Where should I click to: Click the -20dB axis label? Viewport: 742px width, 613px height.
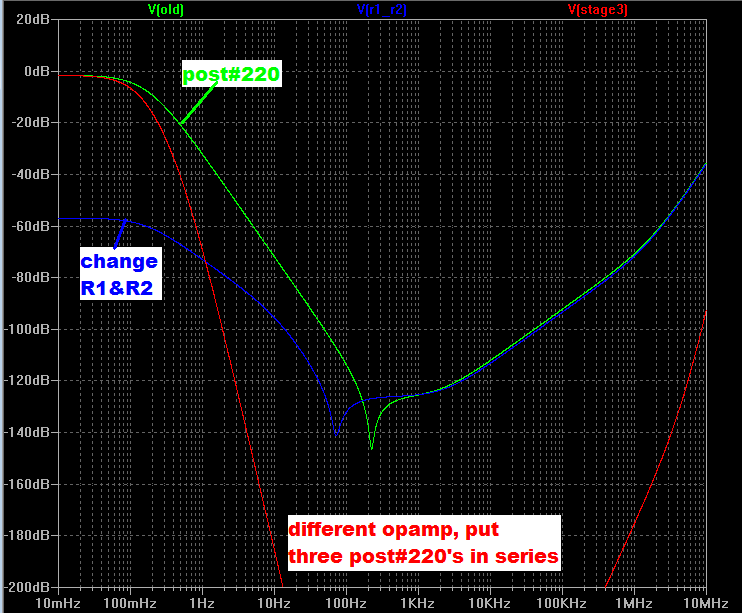tap(30, 122)
